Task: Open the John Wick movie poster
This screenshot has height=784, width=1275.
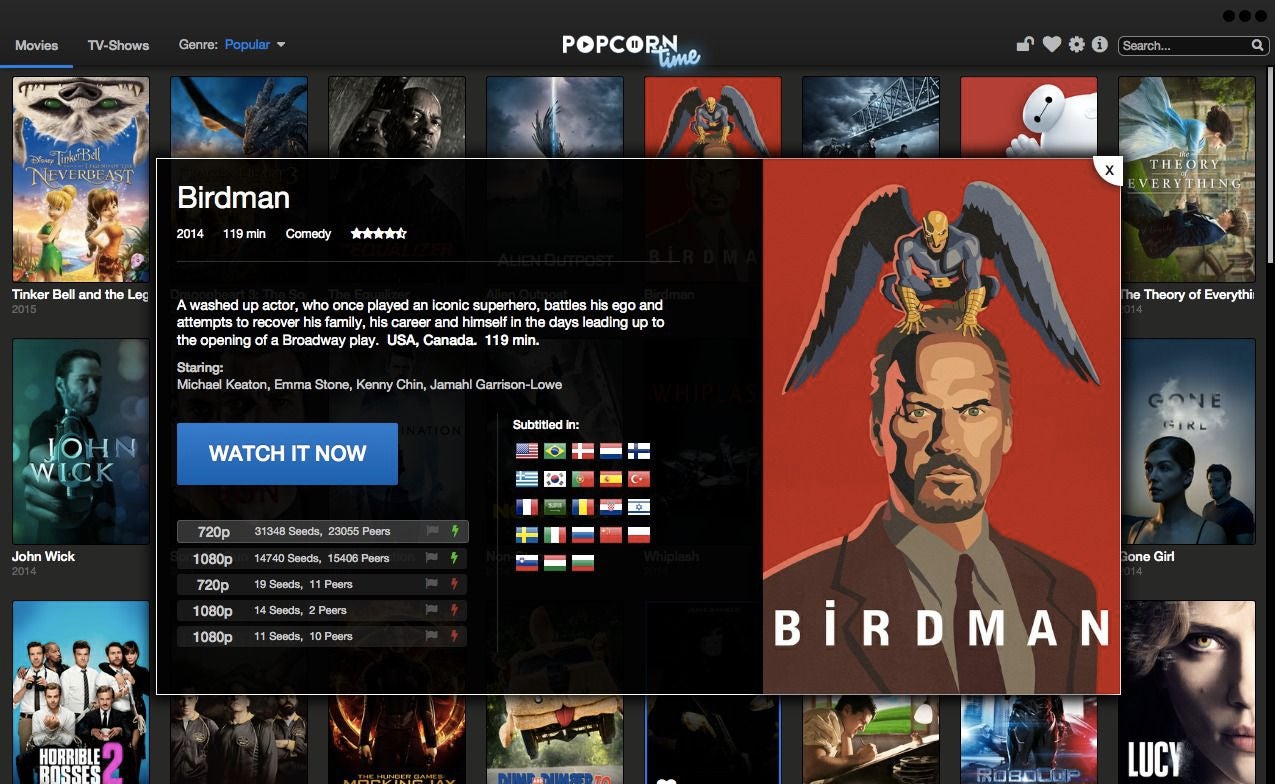Action: pyautogui.click(x=80, y=441)
